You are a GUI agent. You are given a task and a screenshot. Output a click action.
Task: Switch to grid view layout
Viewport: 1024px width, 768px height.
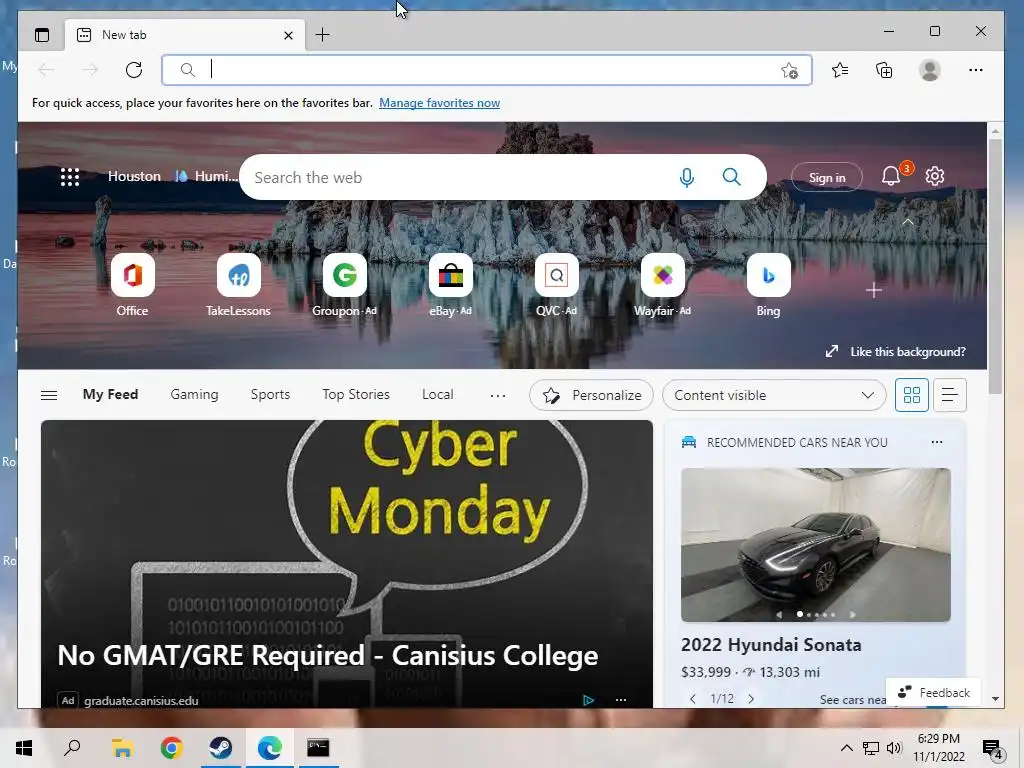[912, 395]
